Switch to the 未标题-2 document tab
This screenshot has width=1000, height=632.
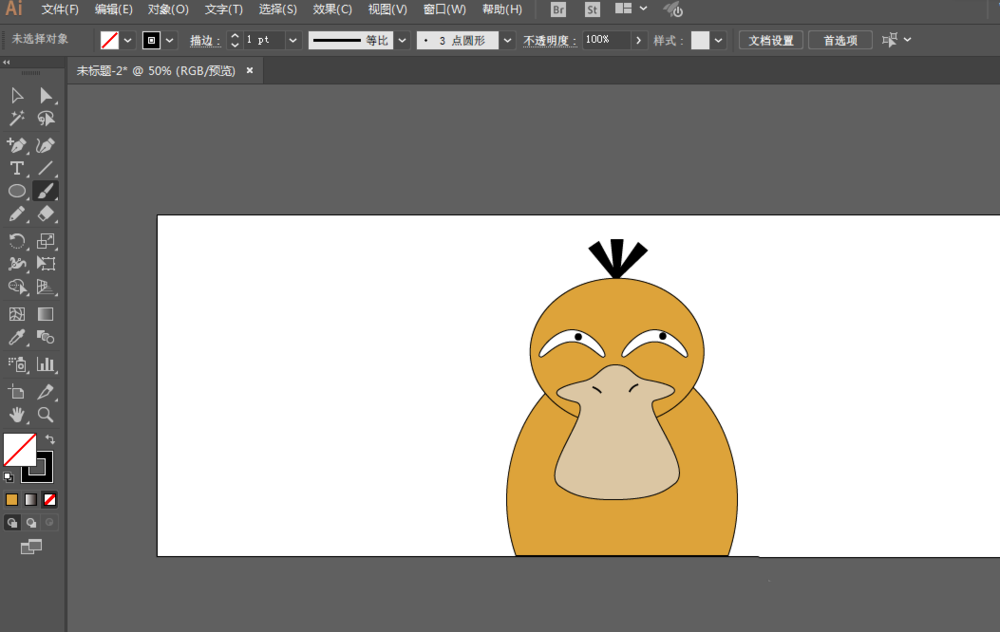click(x=156, y=71)
